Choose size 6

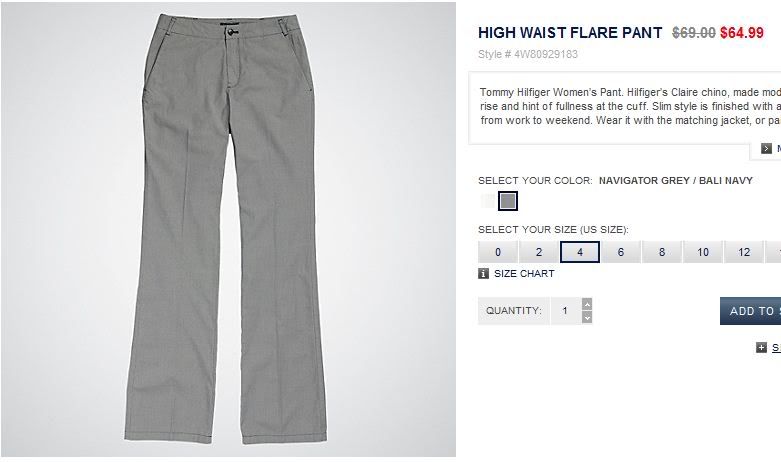[x=621, y=252]
